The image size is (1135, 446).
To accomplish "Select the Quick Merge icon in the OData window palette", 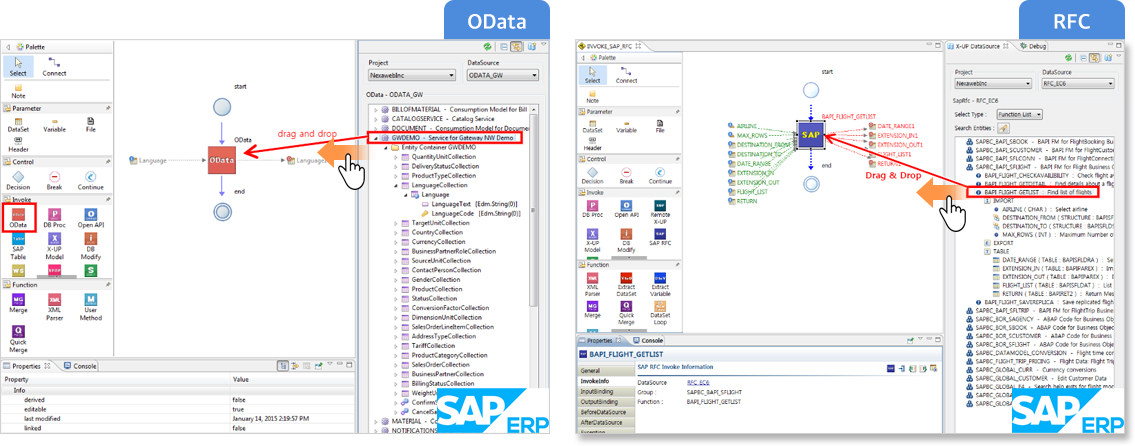I will coord(19,338).
